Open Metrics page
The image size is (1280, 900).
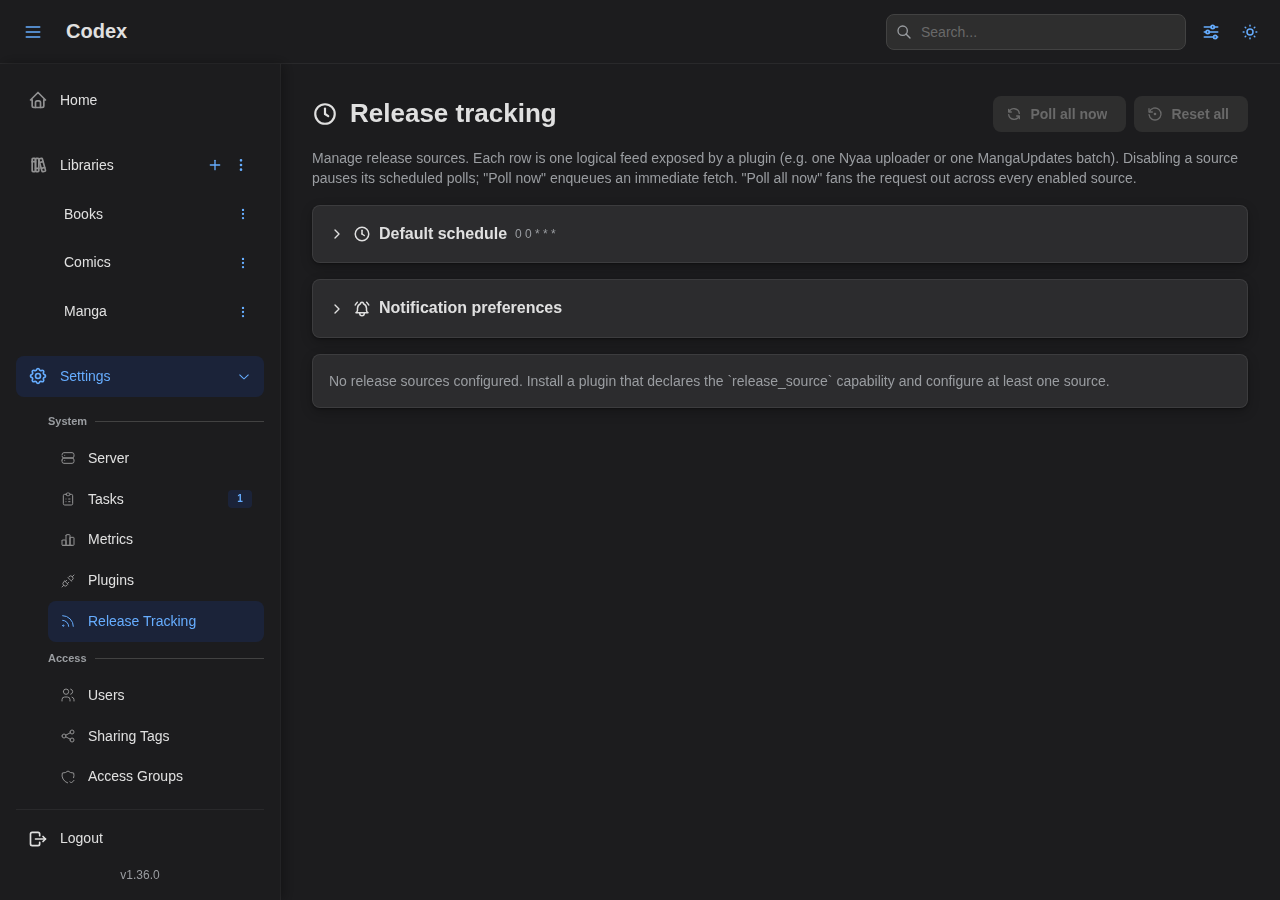[156, 539]
